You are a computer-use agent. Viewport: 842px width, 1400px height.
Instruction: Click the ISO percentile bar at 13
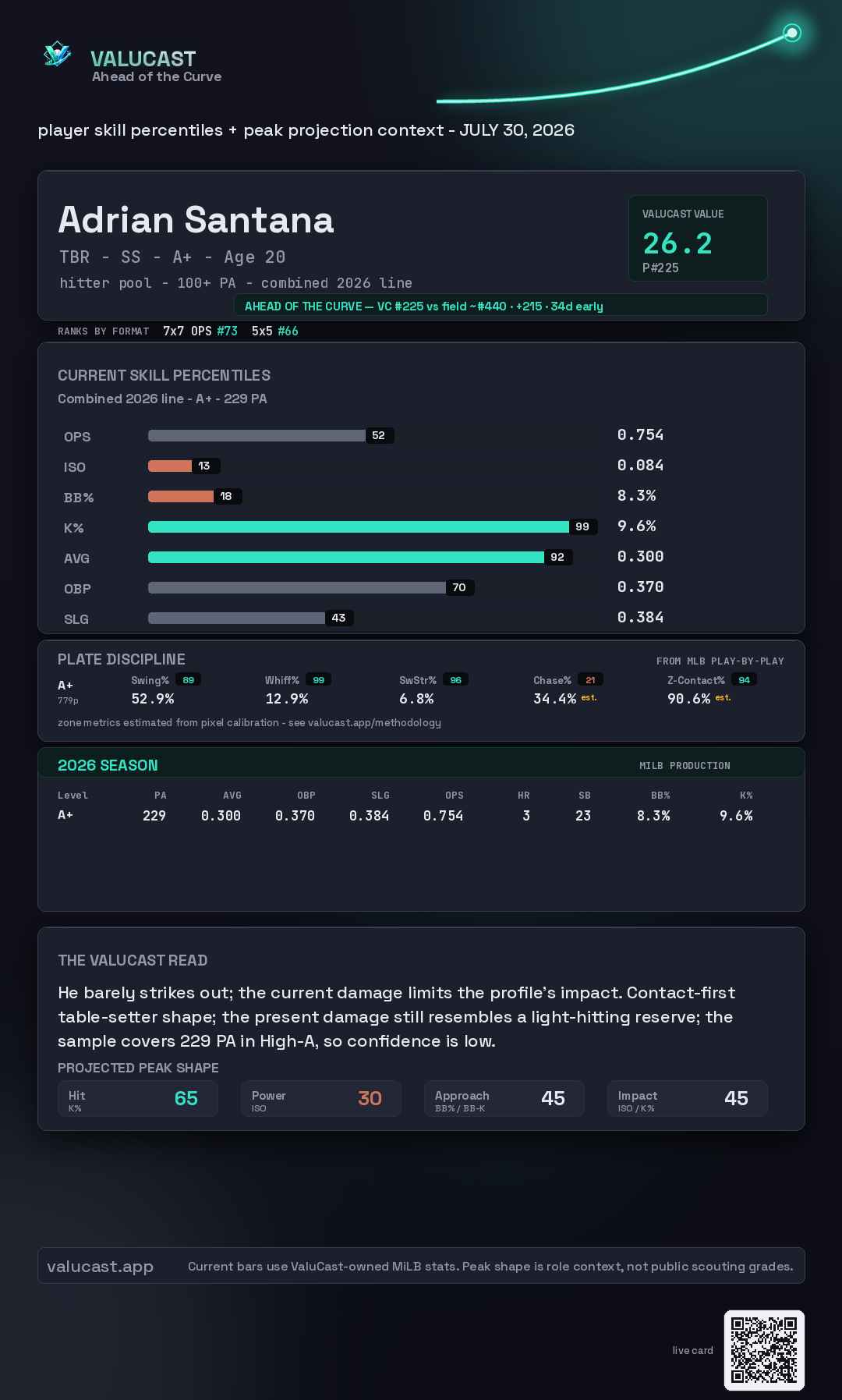click(184, 466)
